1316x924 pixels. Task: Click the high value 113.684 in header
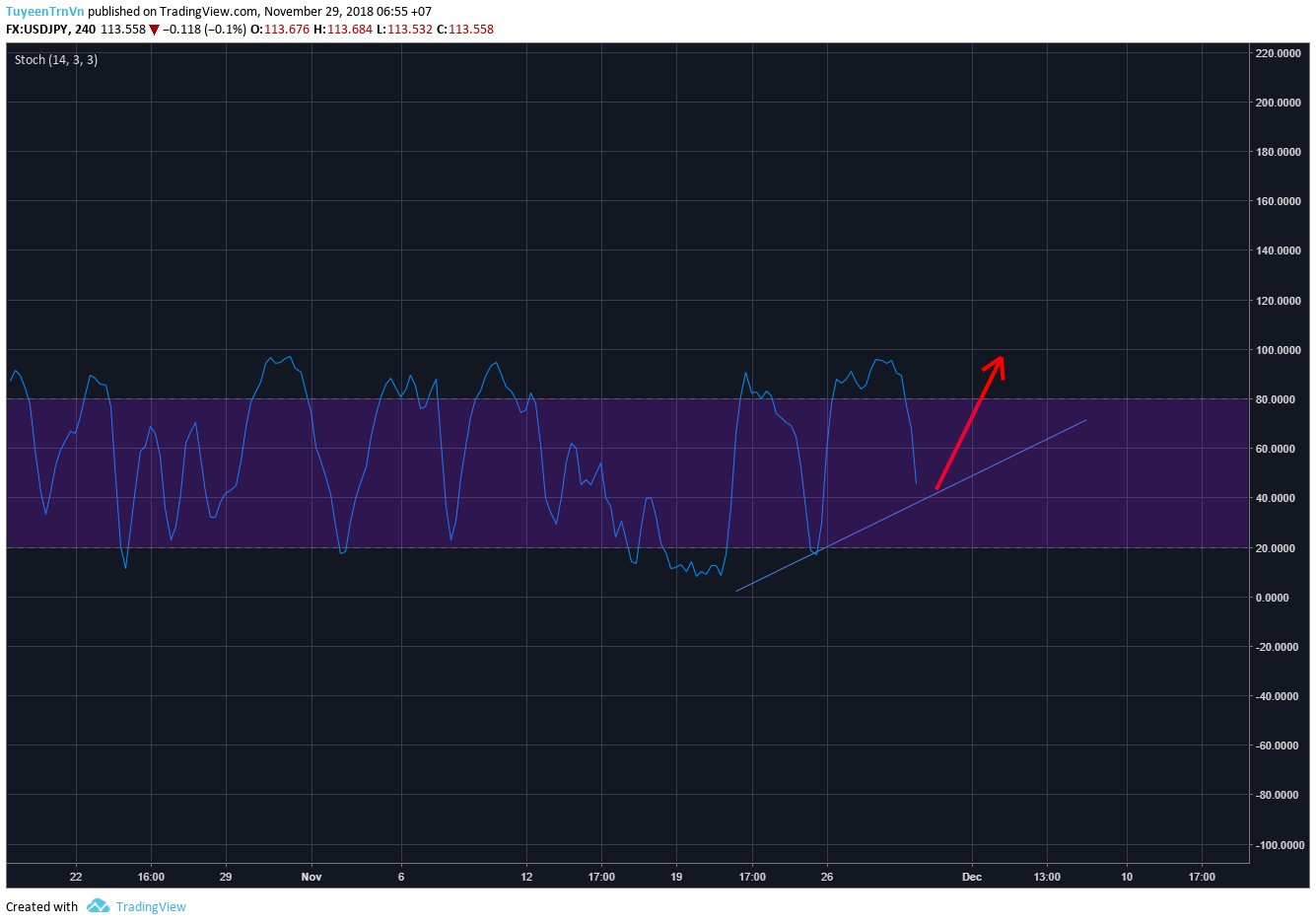[350, 30]
